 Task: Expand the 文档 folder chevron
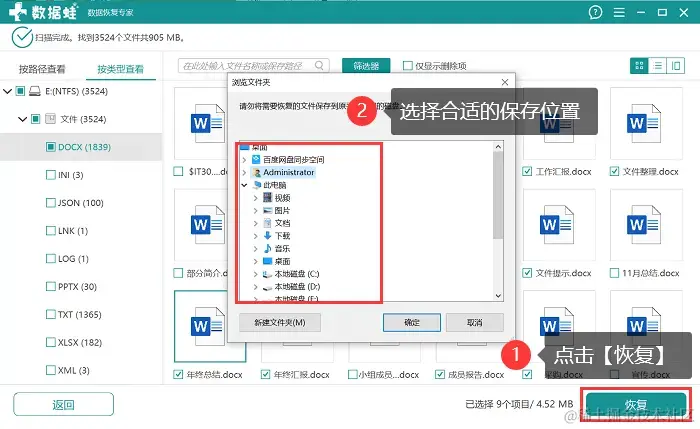click(x=255, y=223)
